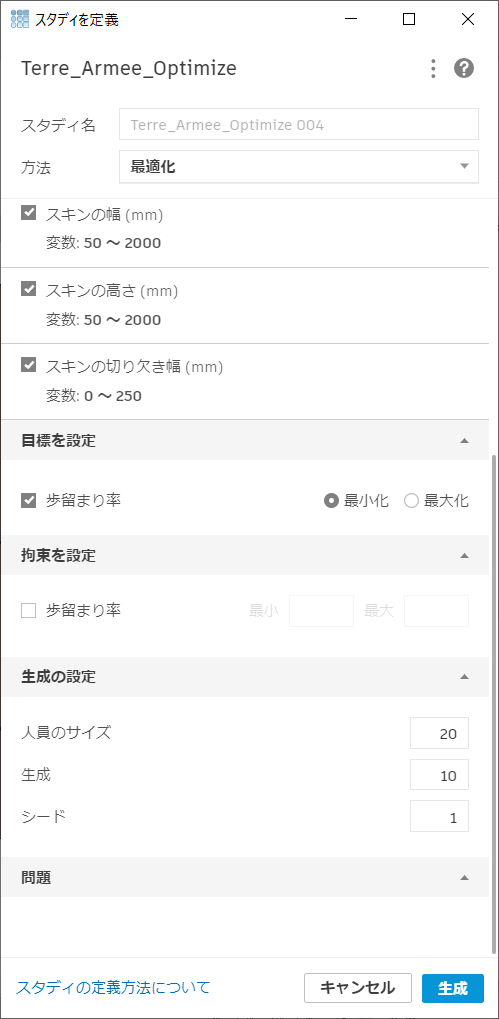
Task: Open help via question mark icon
Action: click(x=464, y=68)
